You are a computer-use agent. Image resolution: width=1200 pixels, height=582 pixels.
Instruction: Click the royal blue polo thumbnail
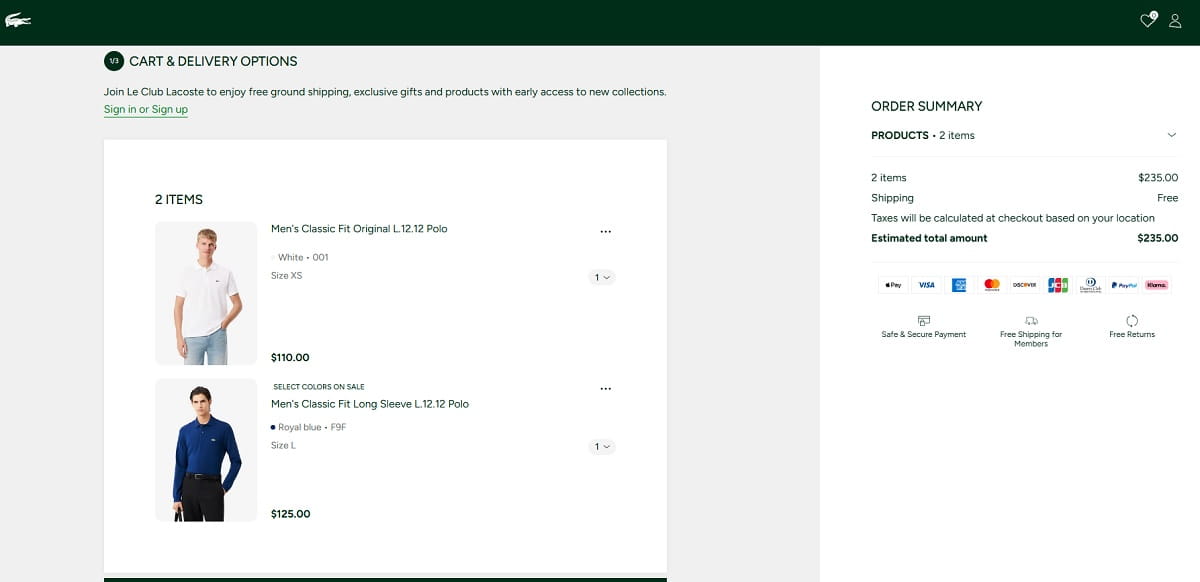[206, 450]
